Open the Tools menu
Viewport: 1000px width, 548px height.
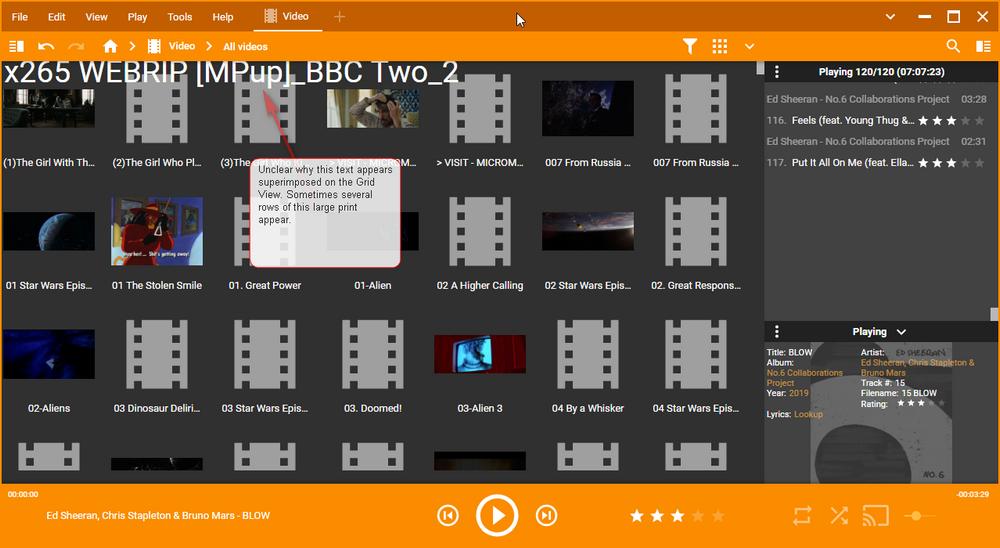180,17
